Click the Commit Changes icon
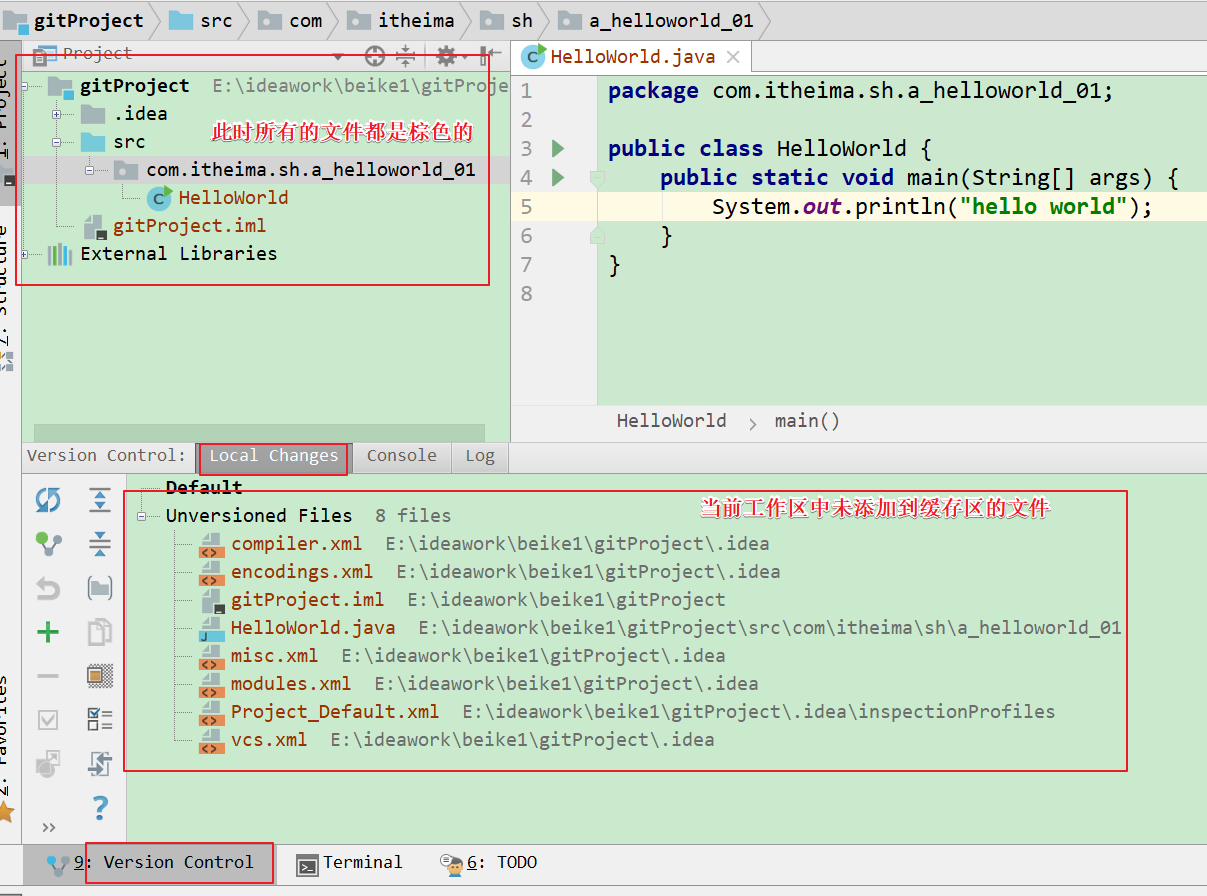1207x896 pixels. (48, 545)
